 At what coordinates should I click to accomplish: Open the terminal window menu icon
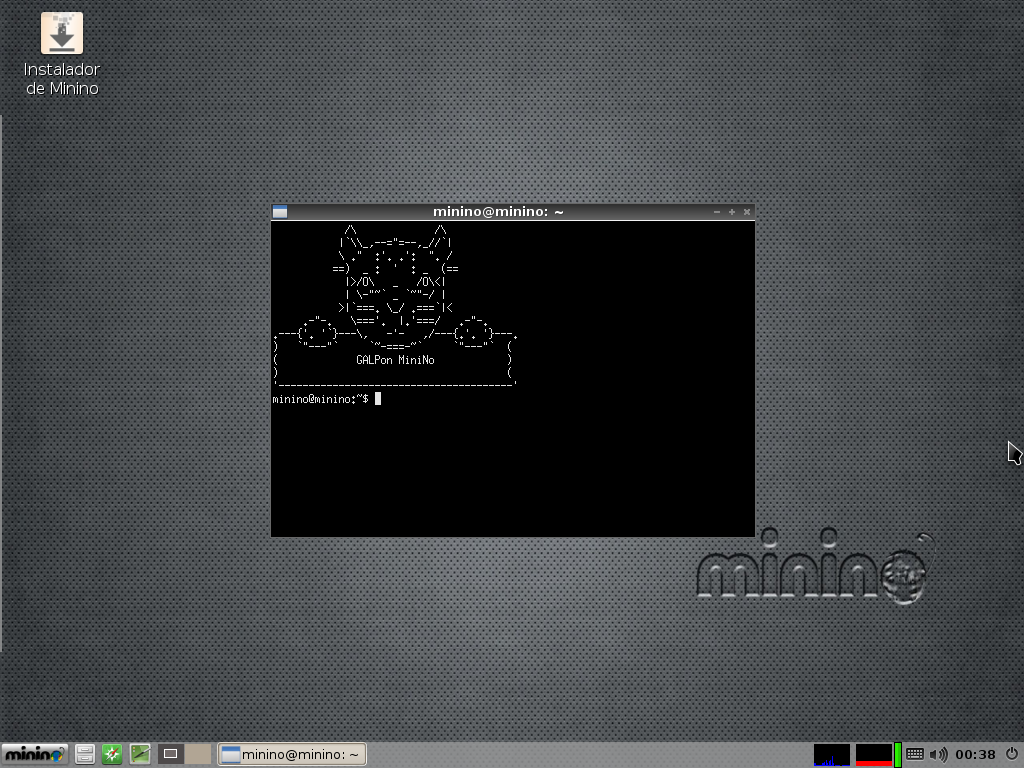(280, 212)
